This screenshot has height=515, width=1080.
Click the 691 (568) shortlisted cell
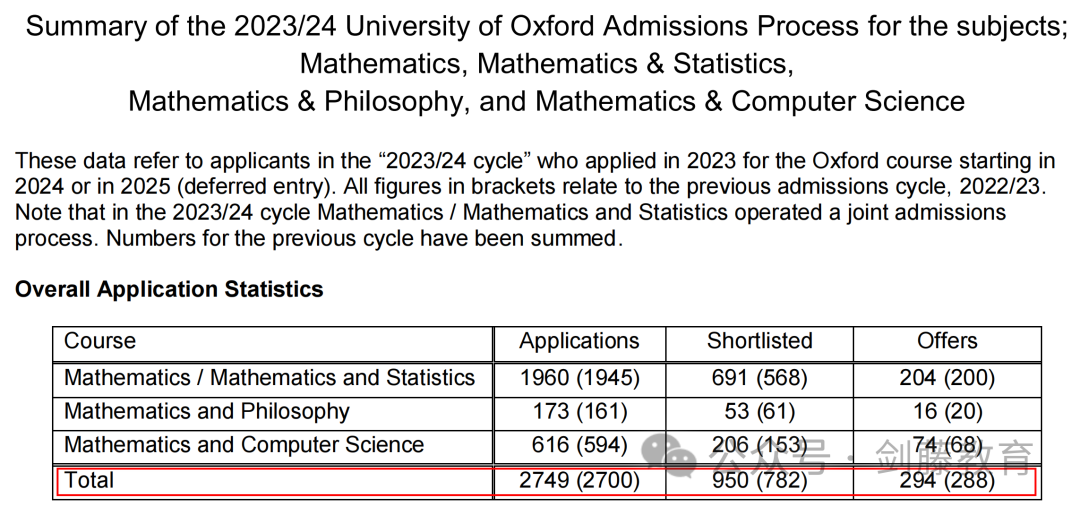[x=760, y=378]
